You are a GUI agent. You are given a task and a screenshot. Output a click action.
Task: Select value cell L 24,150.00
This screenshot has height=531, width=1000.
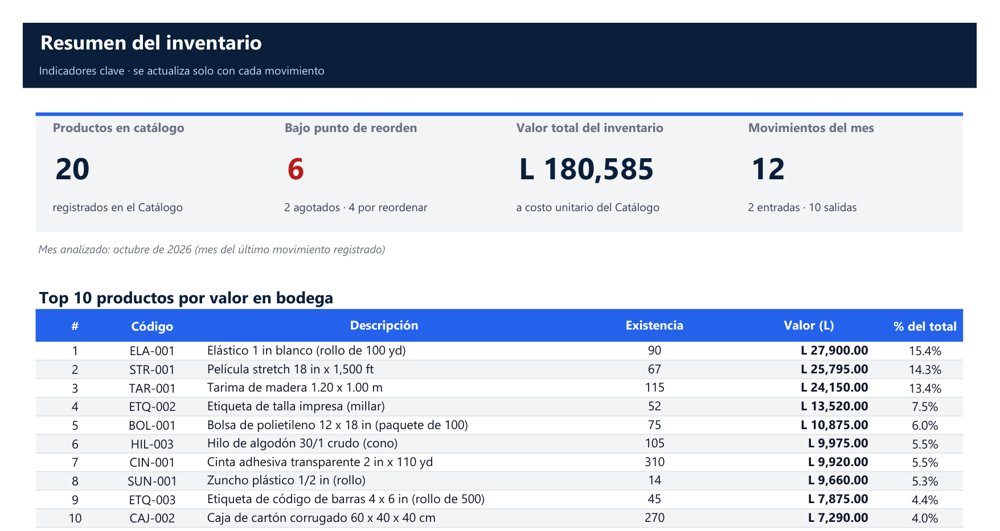click(834, 387)
